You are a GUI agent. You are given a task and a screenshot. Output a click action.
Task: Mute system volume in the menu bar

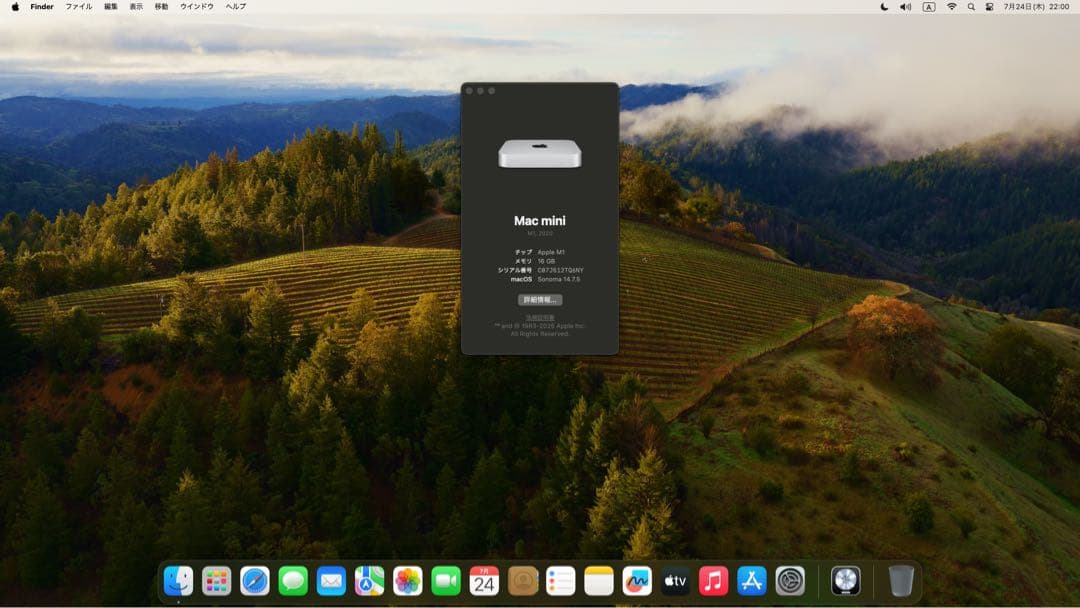tap(905, 8)
